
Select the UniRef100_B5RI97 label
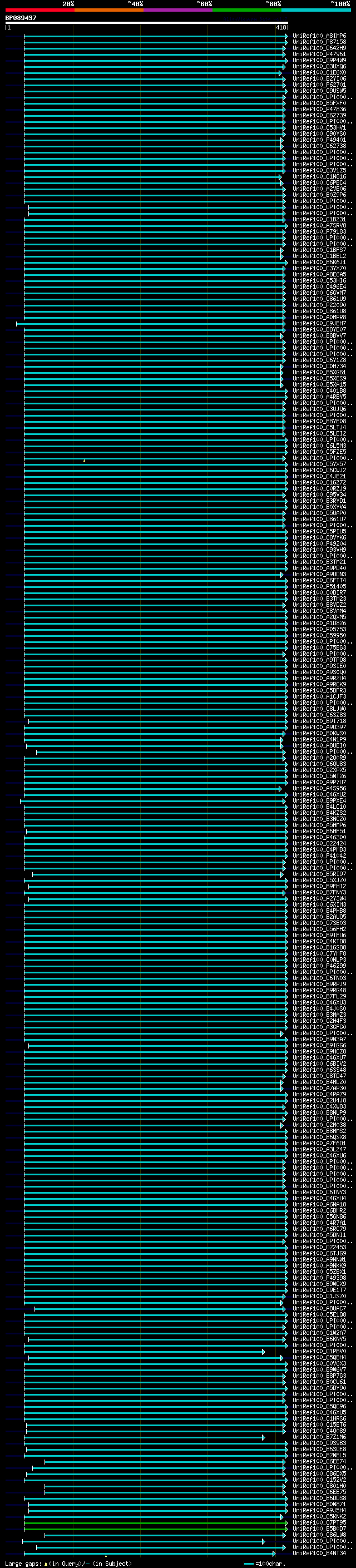319,874
